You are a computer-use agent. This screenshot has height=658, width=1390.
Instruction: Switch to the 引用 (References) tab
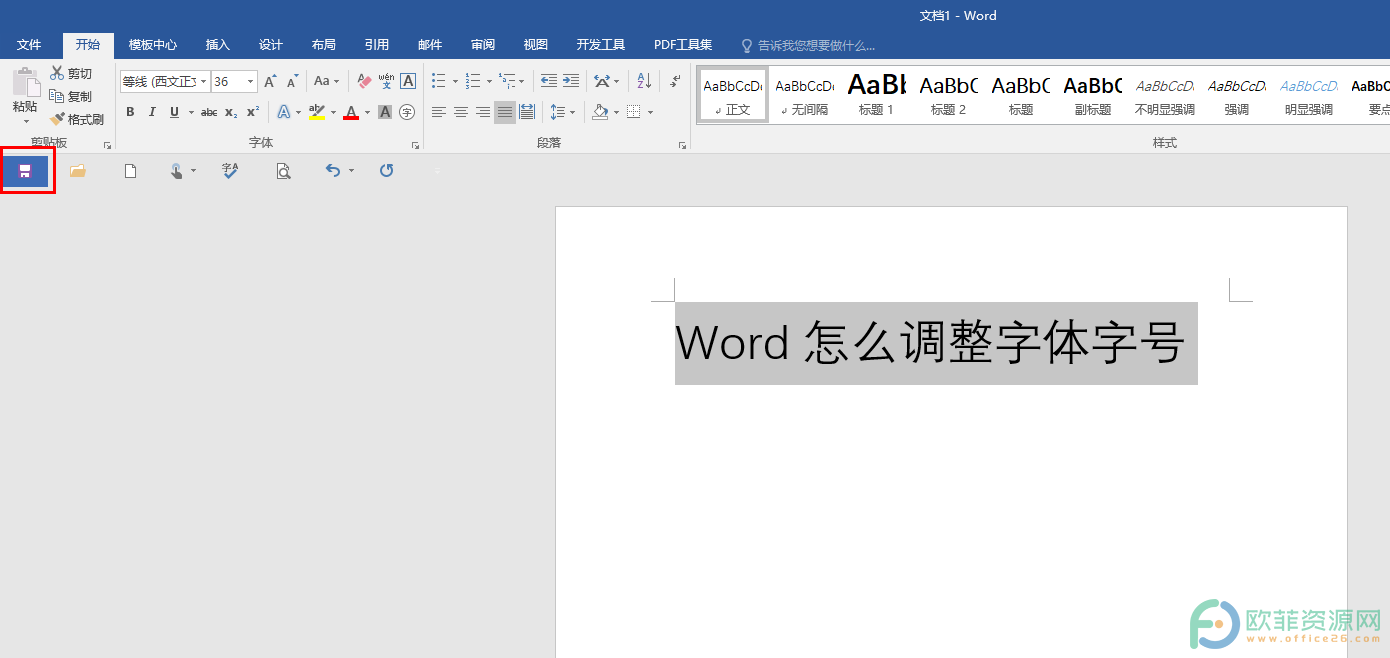[377, 45]
